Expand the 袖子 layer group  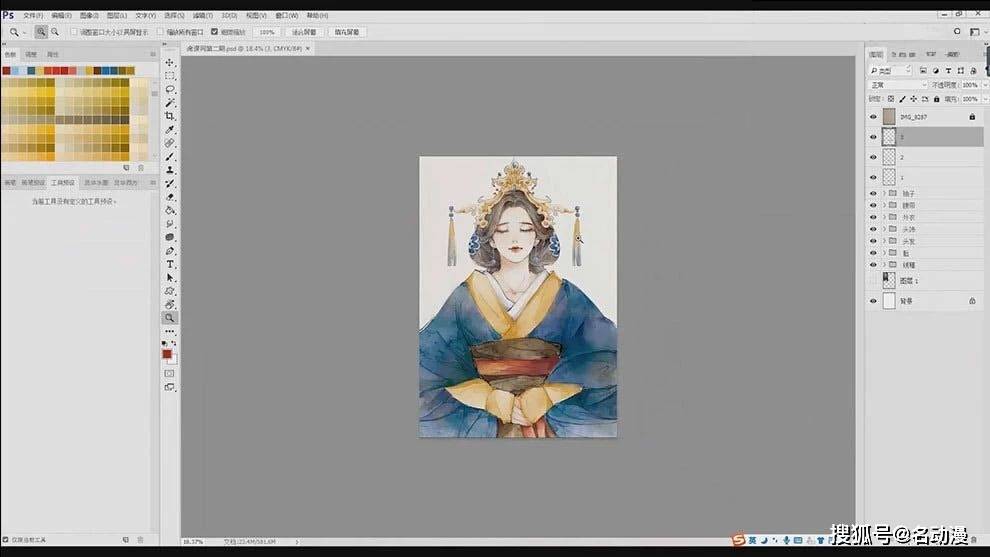pos(883,193)
